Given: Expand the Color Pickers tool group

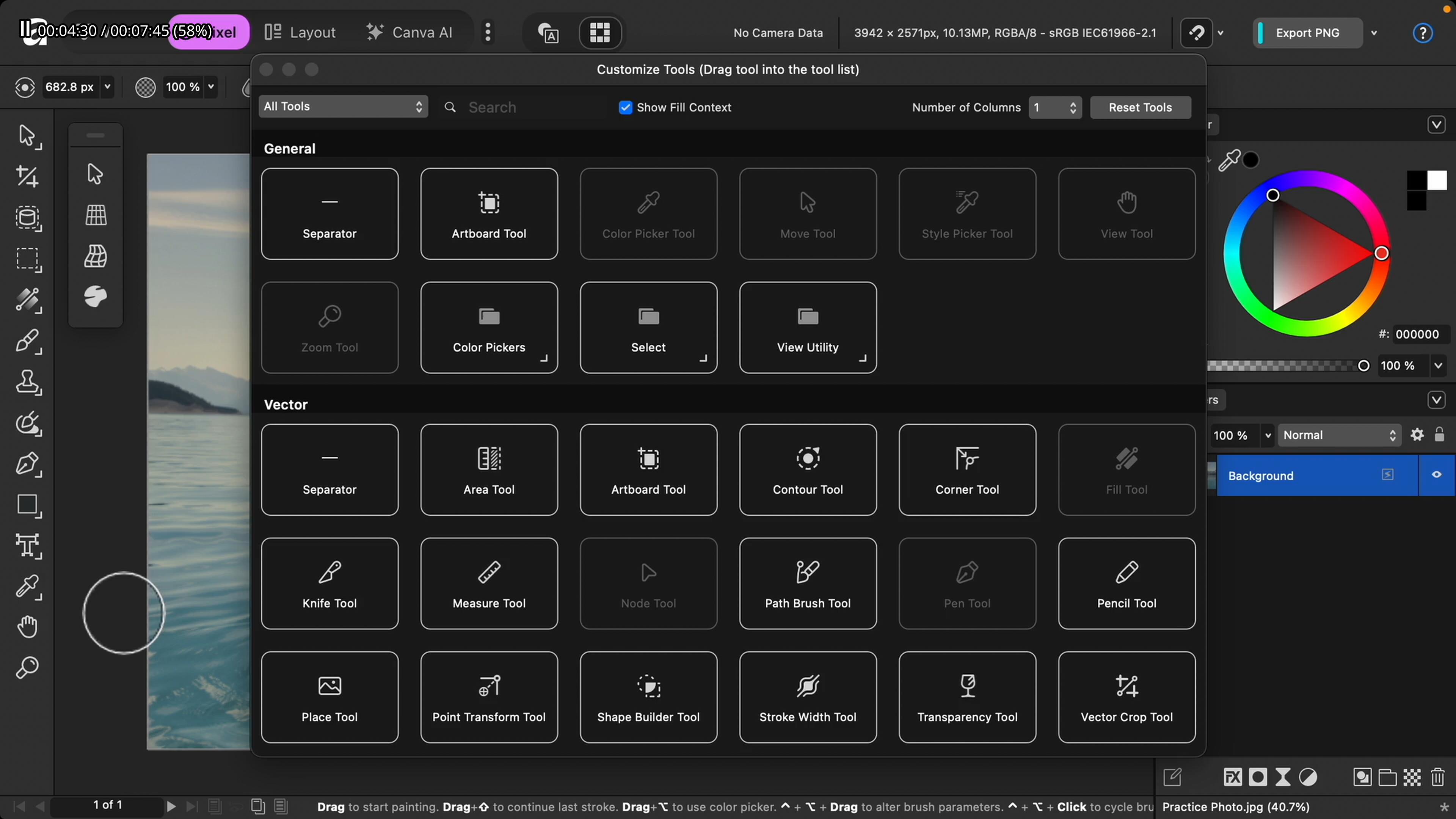Looking at the screenshot, I should point(489,328).
